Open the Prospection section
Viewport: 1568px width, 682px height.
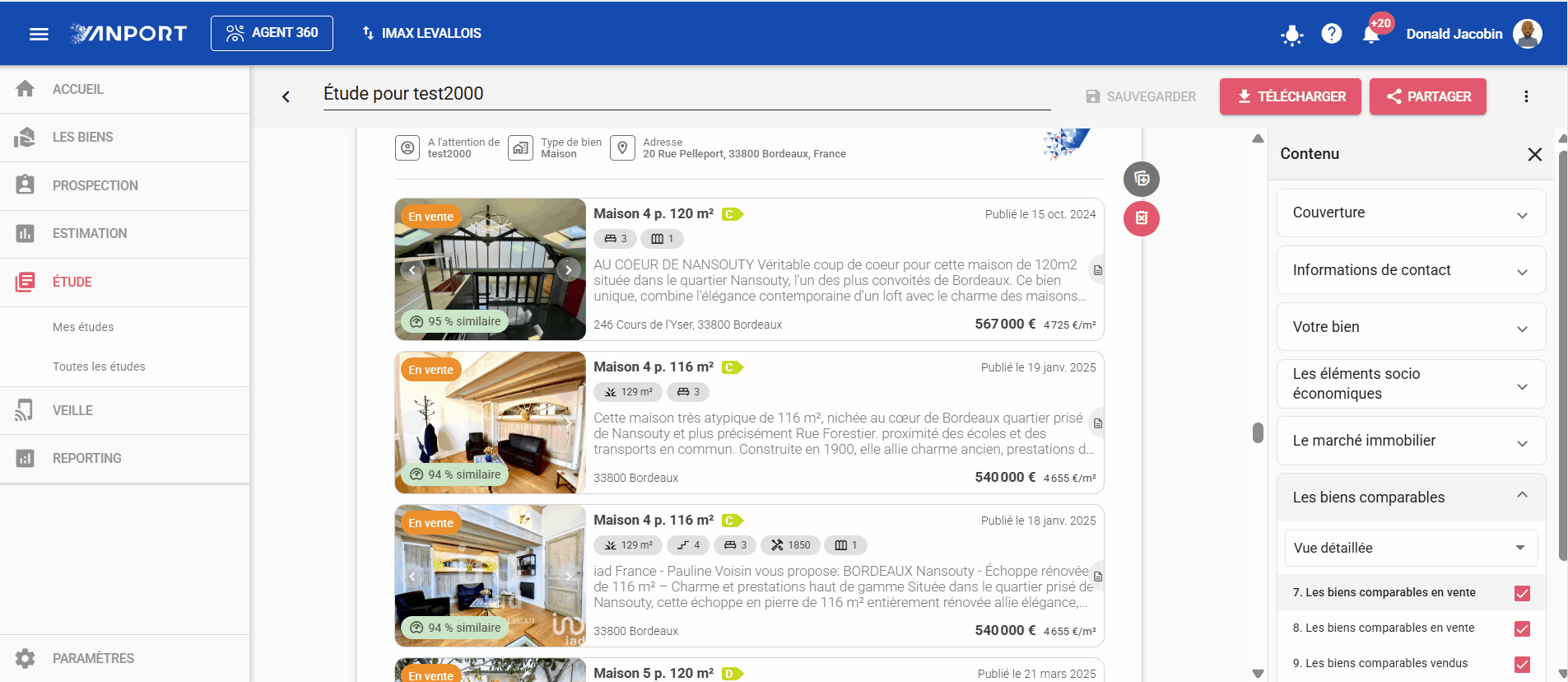[125, 185]
